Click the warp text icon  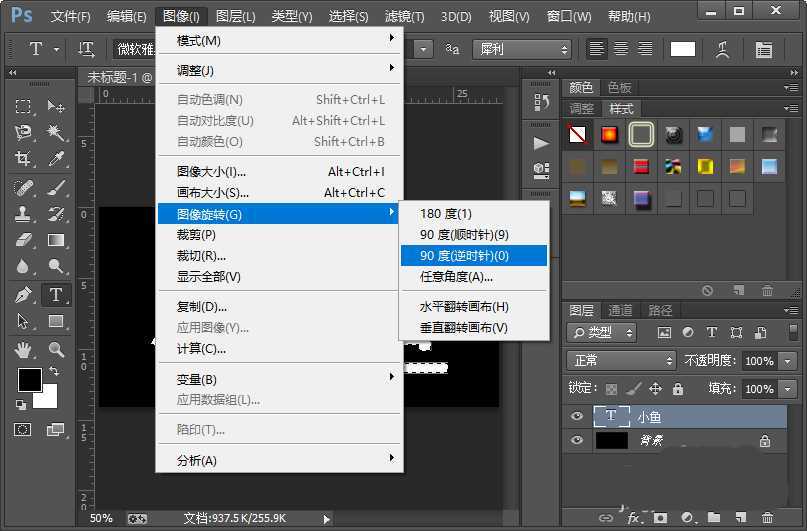[x=724, y=49]
